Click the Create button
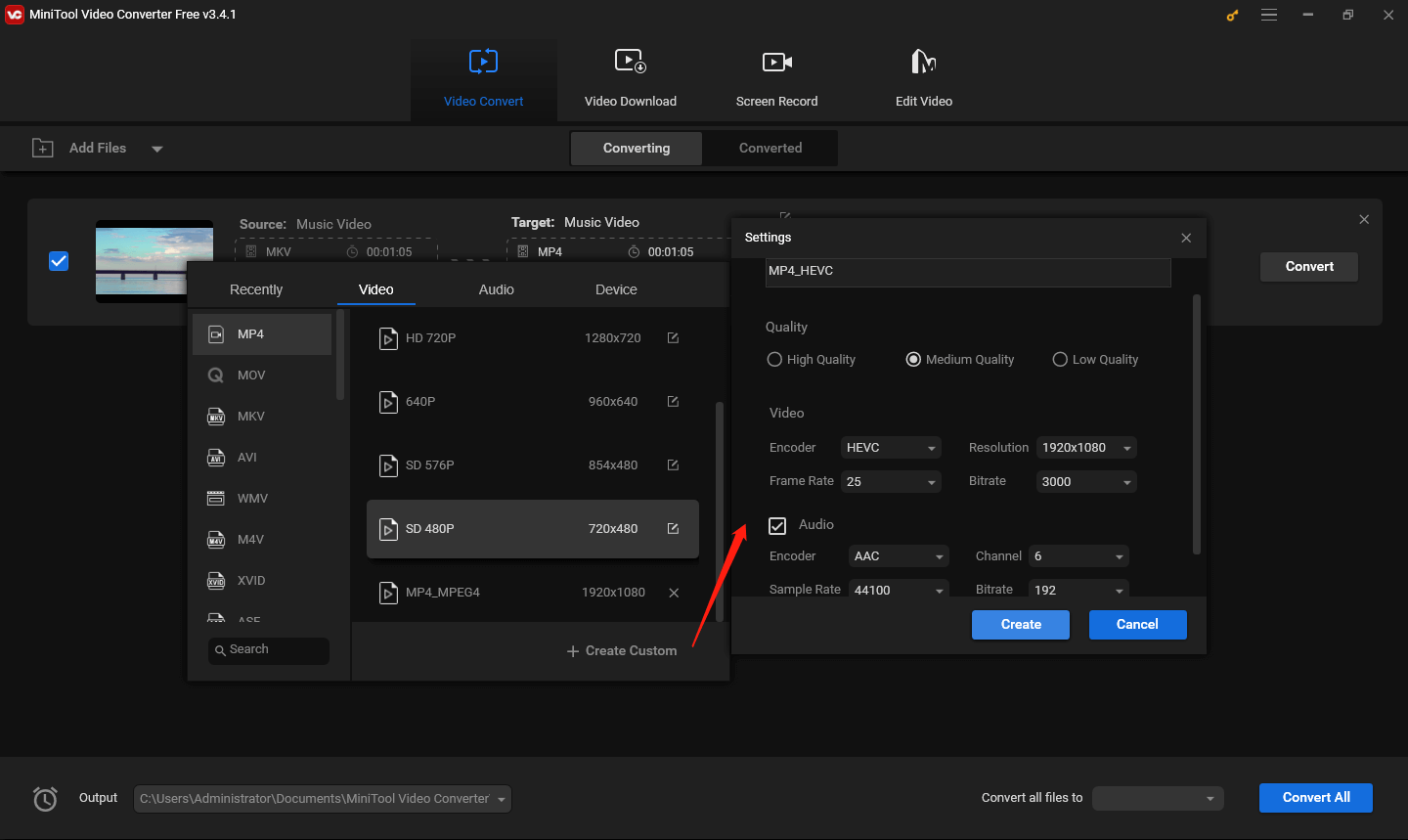The width and height of the screenshot is (1408, 840). tap(1021, 625)
